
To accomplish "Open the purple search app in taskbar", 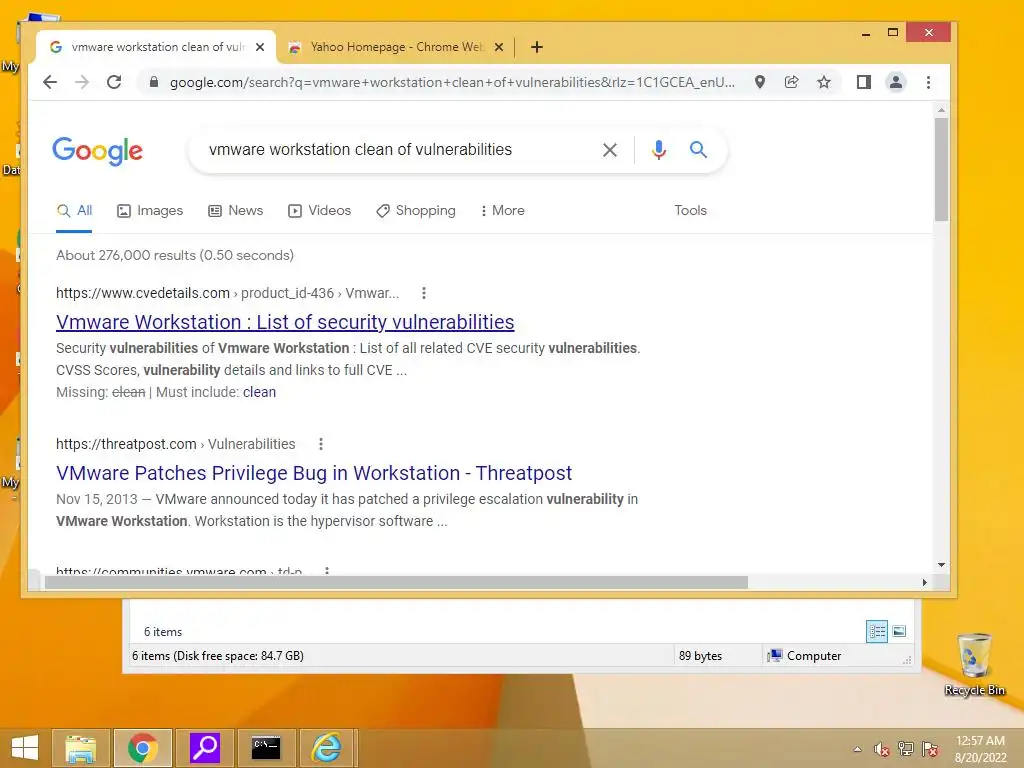I will click(x=204, y=748).
